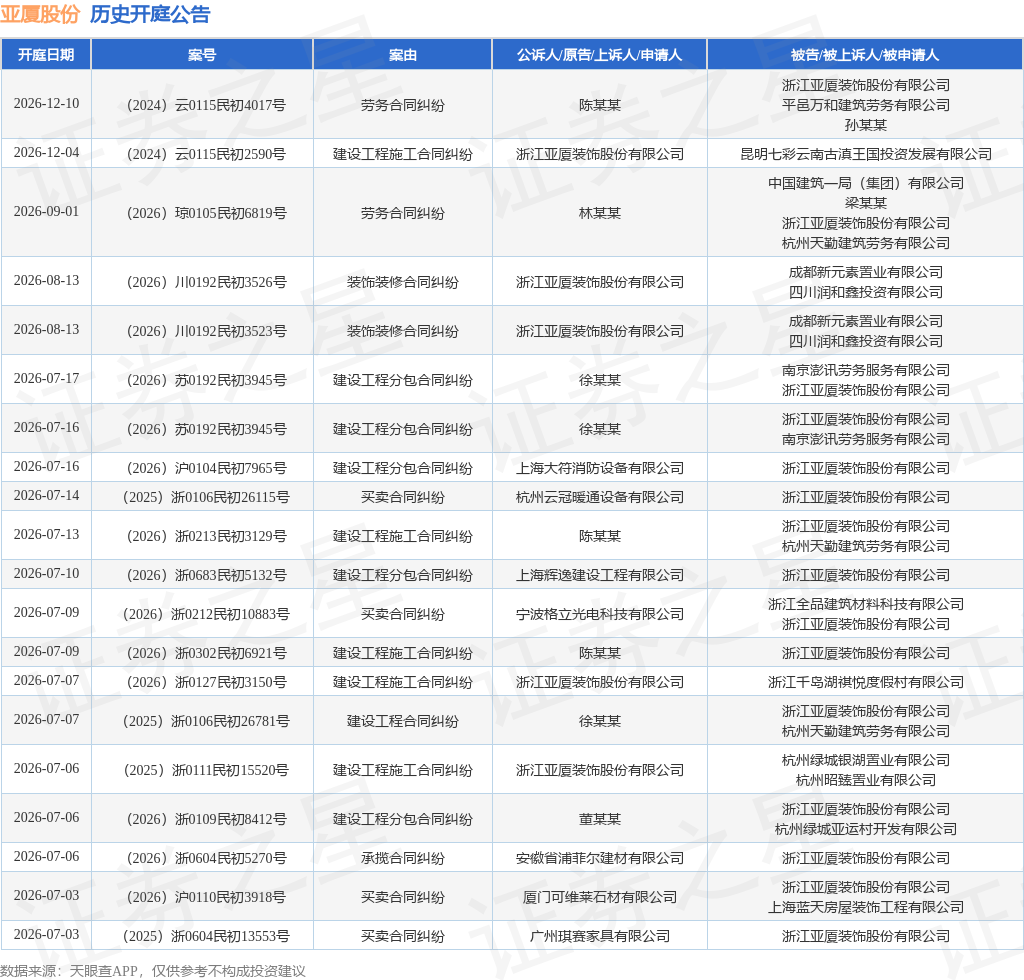Click plaintiff 宁波格立光电科技有限公司
Viewport: 1024px width, 980px height.
click(x=600, y=614)
